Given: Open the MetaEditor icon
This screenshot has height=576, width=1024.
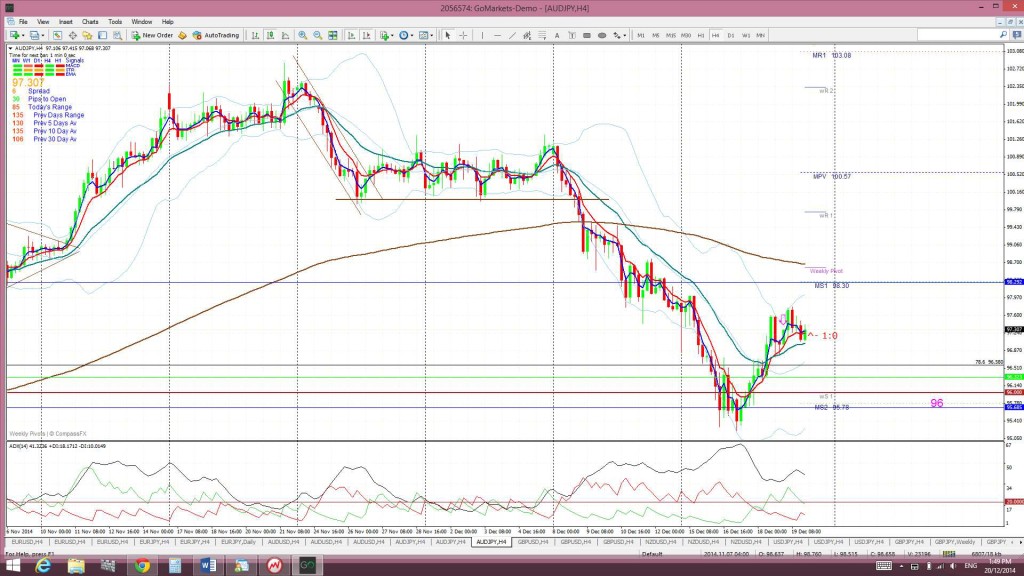Looking at the screenshot, I should (182, 35).
